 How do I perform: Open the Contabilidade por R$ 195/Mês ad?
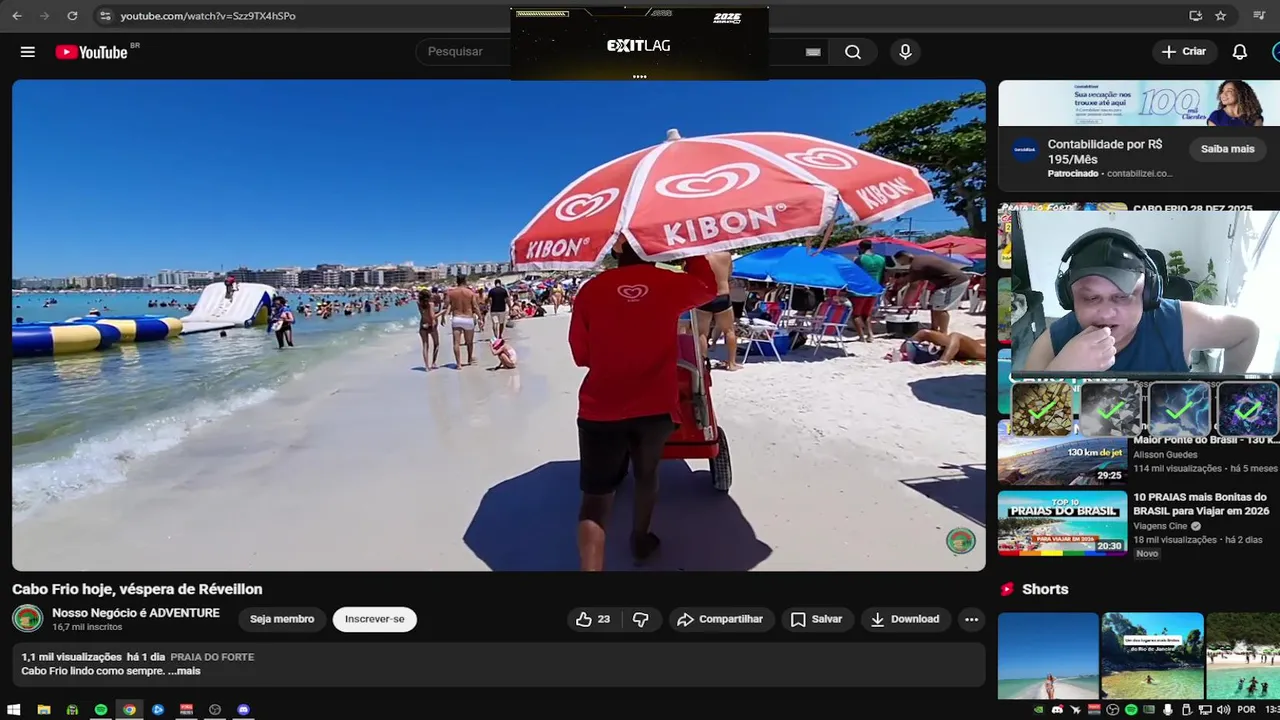coord(1105,151)
